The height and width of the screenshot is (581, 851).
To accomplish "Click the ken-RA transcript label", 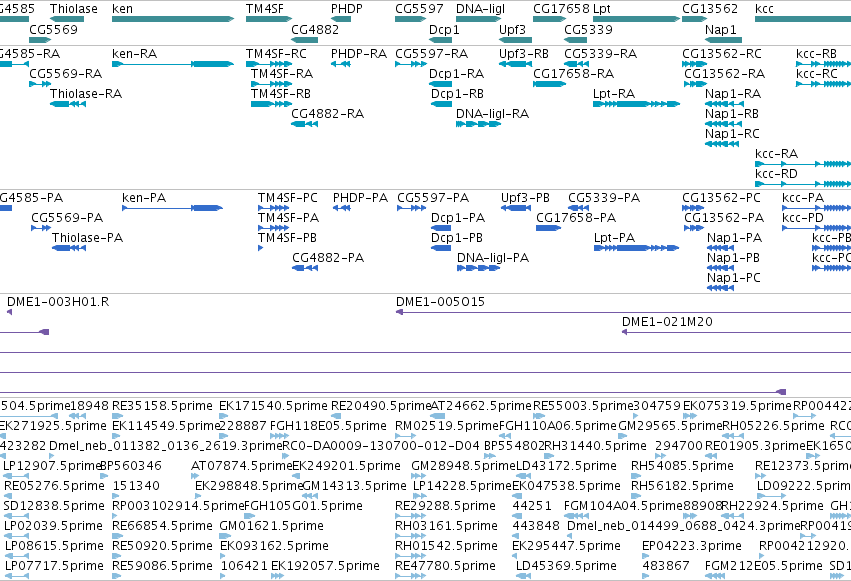I will click(x=135, y=54).
